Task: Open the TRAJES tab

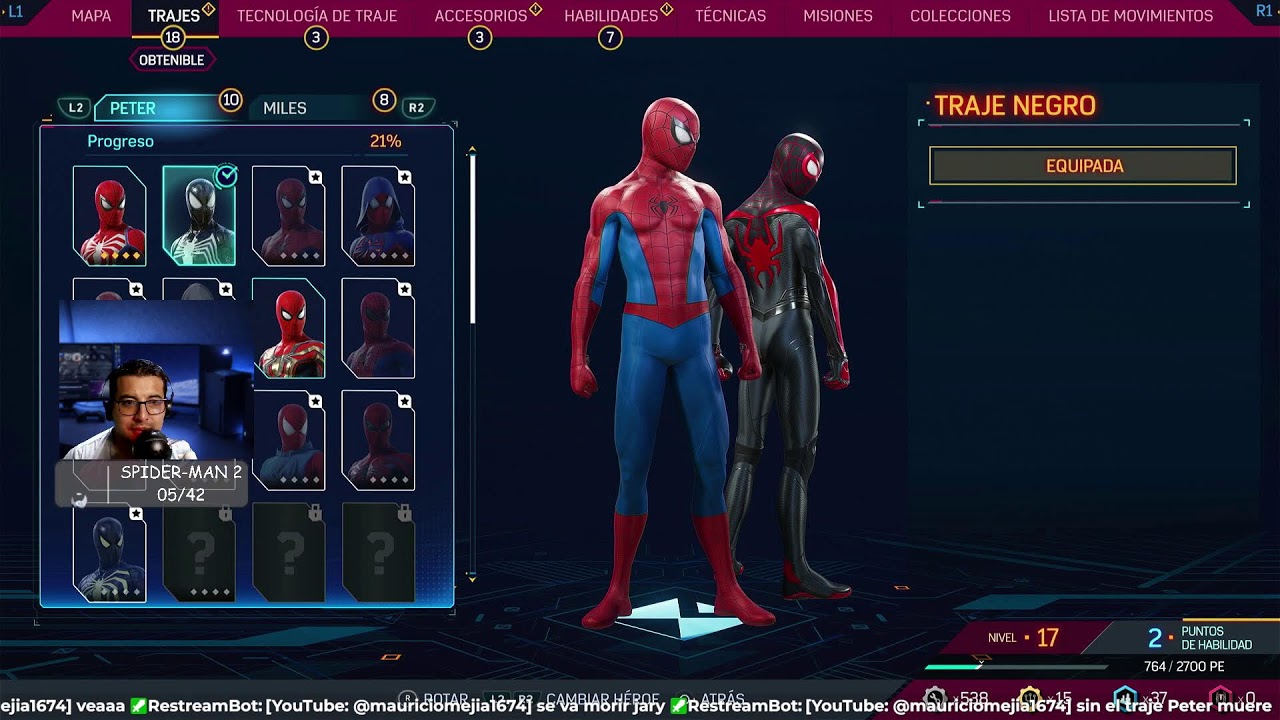Action: pyautogui.click(x=174, y=16)
